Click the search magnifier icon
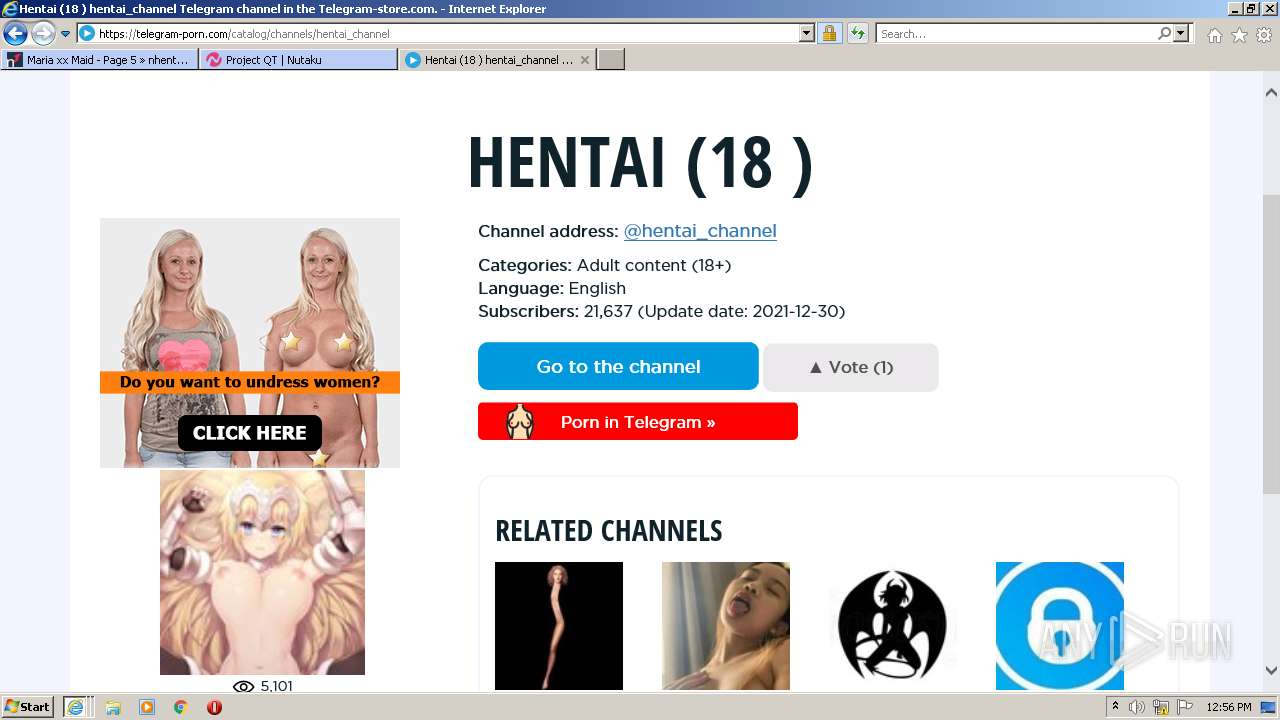Screen dimensions: 1280x720 pyautogui.click(x=1164, y=34)
